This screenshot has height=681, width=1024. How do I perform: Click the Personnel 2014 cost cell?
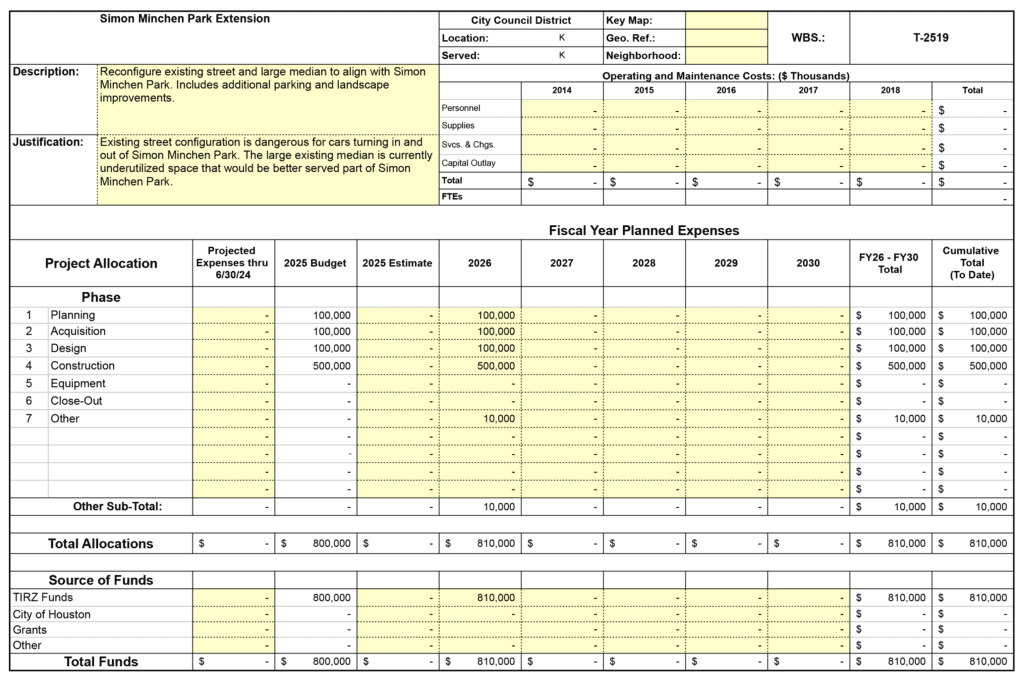(x=561, y=108)
